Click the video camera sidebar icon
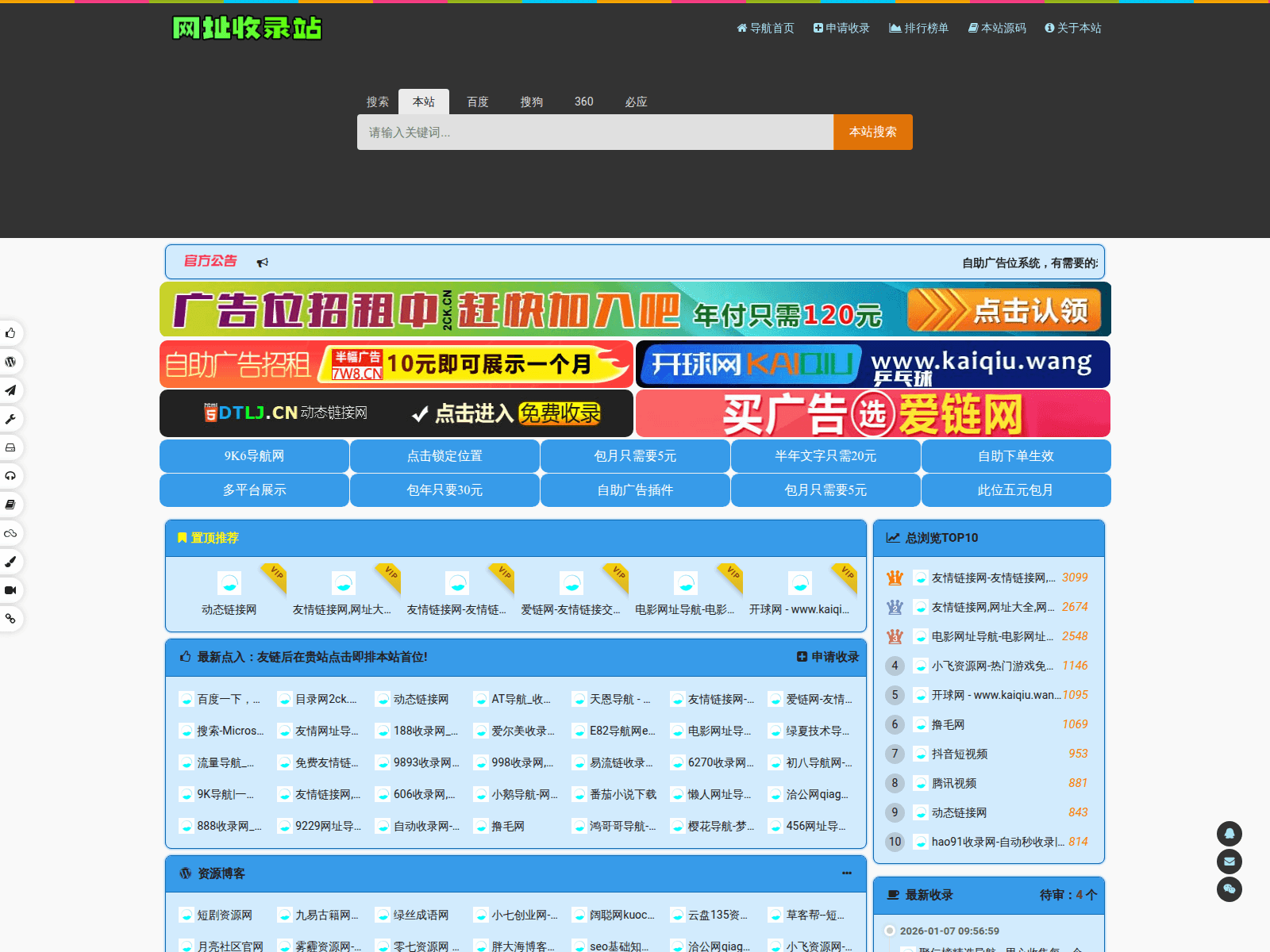The image size is (1270, 952). click(x=10, y=590)
